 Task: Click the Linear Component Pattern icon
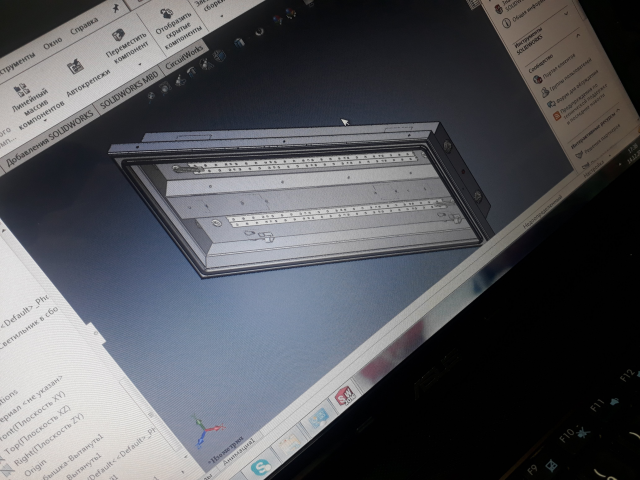click(x=21, y=89)
